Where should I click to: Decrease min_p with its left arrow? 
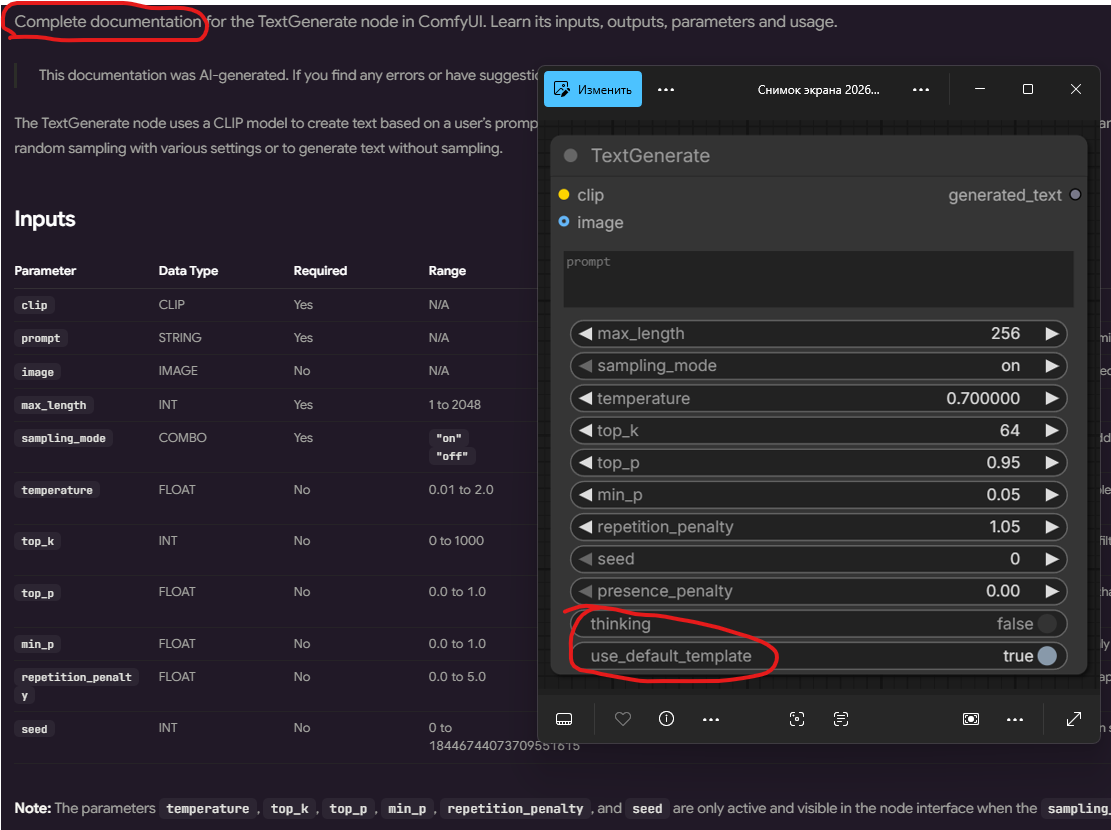pos(585,495)
